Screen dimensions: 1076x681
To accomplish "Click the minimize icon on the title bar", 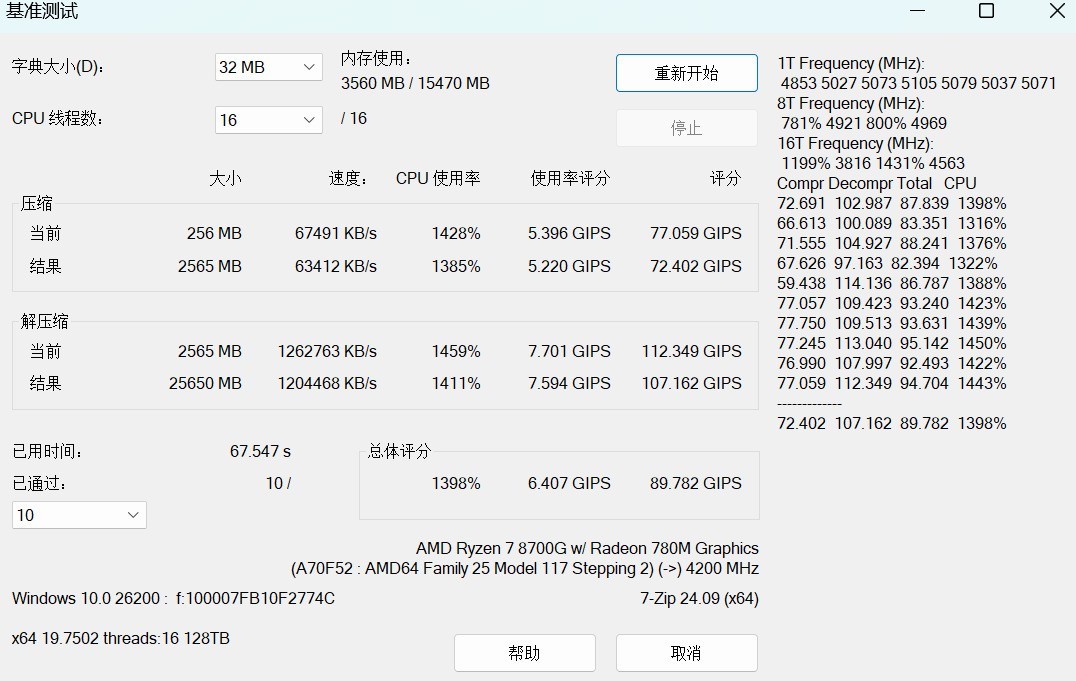I will click(917, 11).
